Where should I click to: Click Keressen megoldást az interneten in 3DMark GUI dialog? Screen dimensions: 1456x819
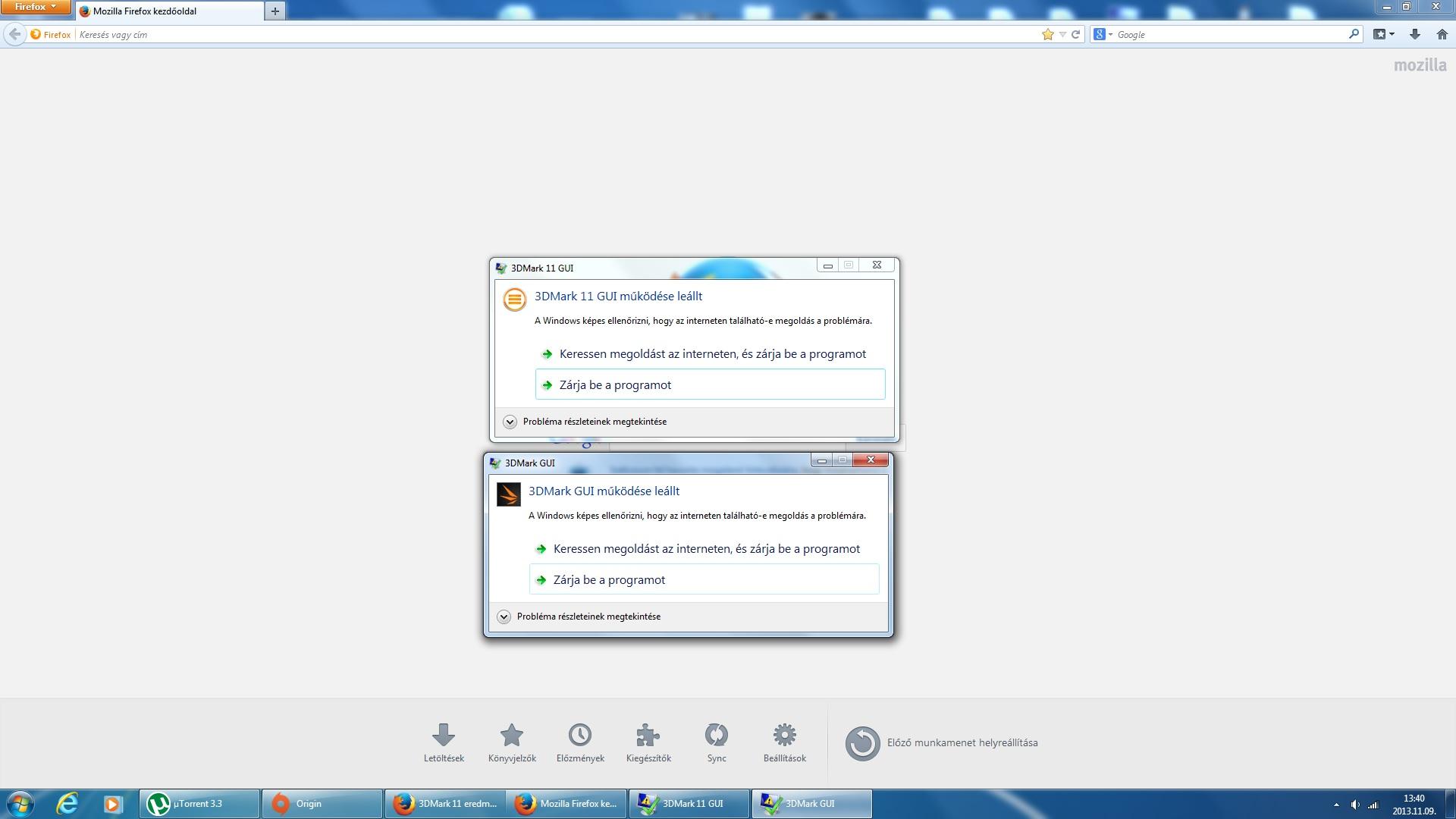pos(705,549)
